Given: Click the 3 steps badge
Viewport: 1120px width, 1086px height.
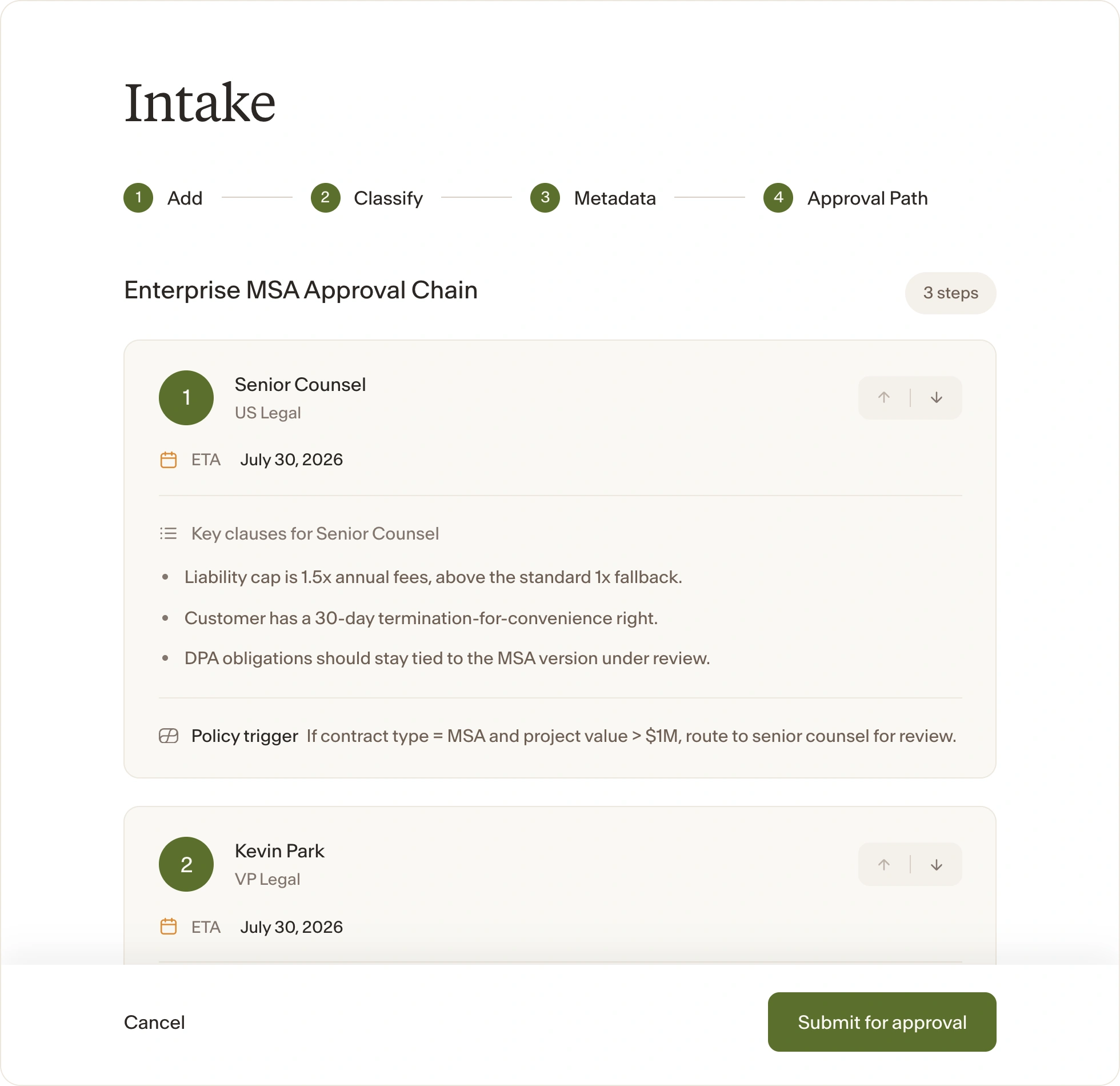Looking at the screenshot, I should (950, 293).
